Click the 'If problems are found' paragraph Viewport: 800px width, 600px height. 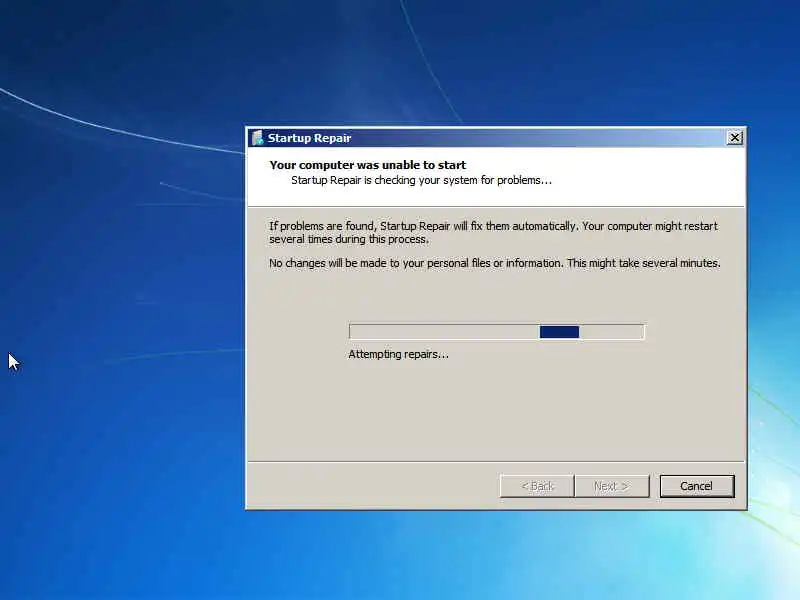pos(493,232)
